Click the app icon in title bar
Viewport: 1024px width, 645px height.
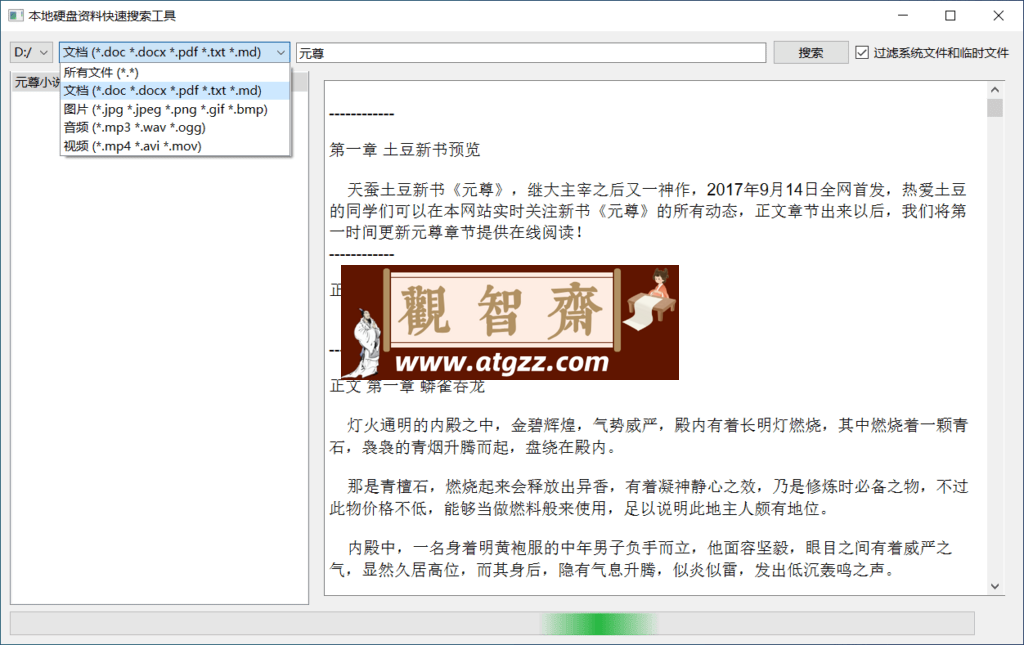[x=16, y=16]
